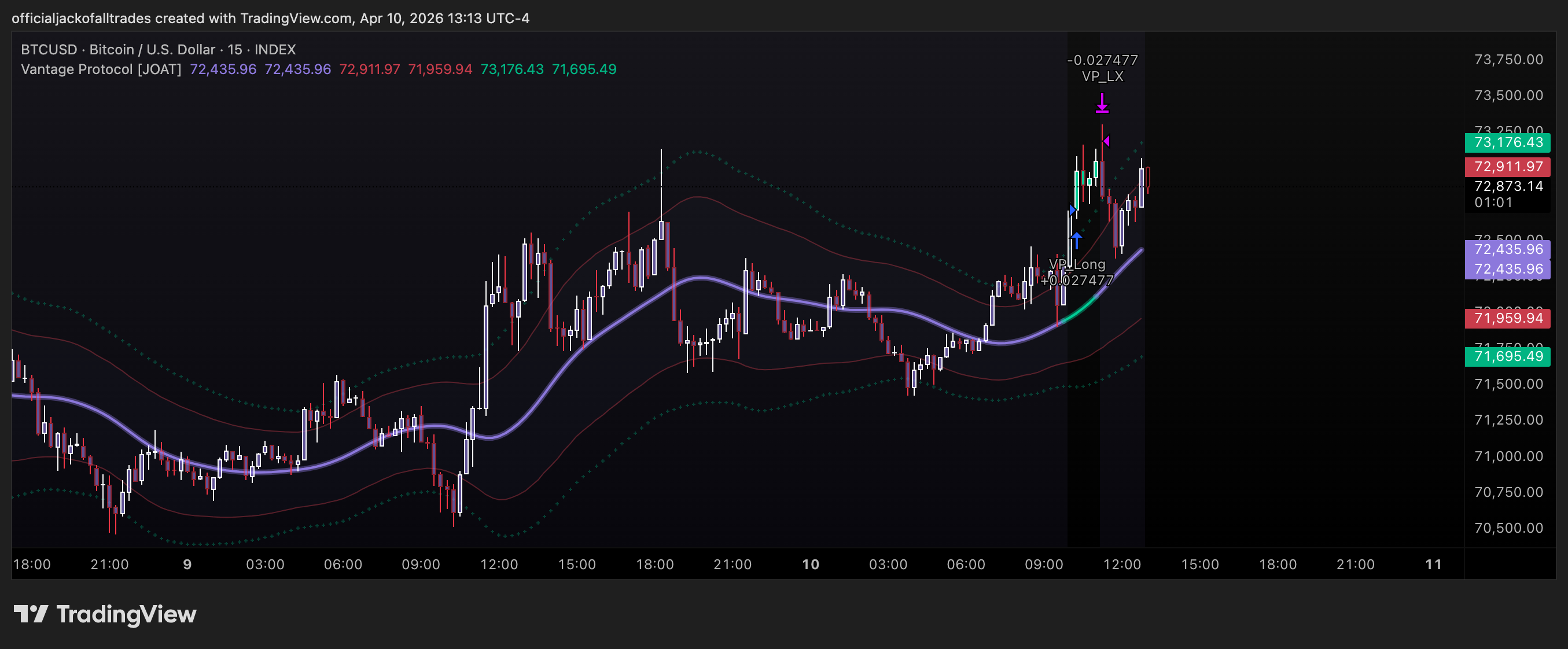Screen dimensions: 1568x649
Task: Click the Vantage Protocol [JOAT] indicator name
Action: (101, 69)
